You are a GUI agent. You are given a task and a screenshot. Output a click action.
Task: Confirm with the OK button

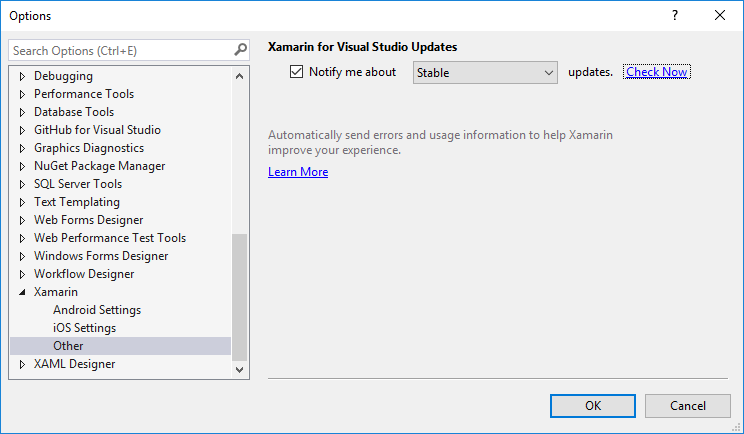coord(593,406)
